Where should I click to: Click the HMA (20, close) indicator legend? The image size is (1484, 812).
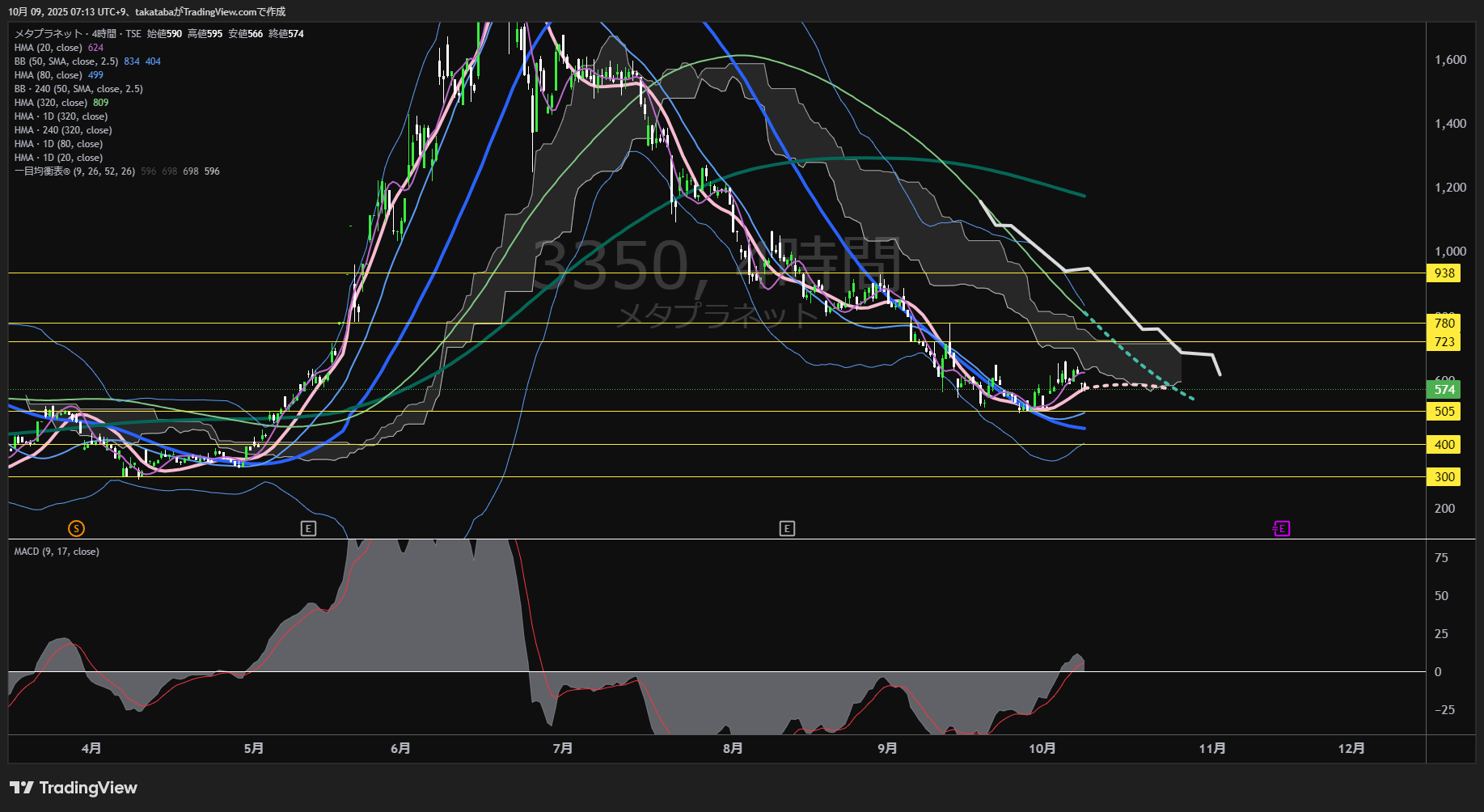(49, 48)
